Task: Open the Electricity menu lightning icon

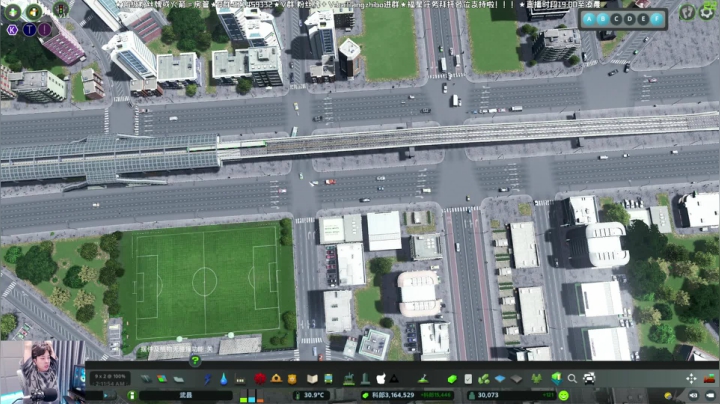Action: tap(208, 379)
